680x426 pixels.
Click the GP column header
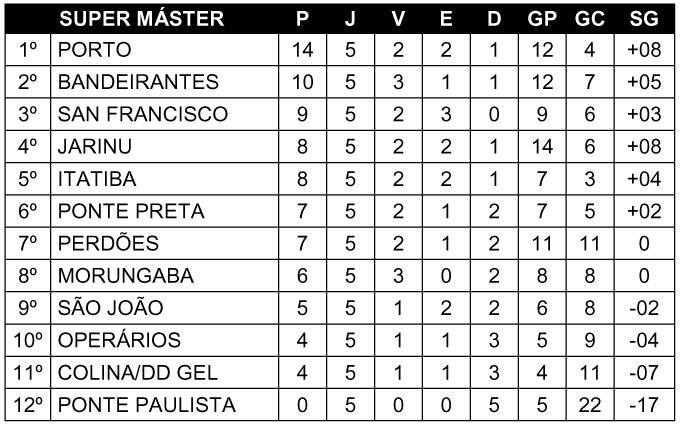(542, 19)
